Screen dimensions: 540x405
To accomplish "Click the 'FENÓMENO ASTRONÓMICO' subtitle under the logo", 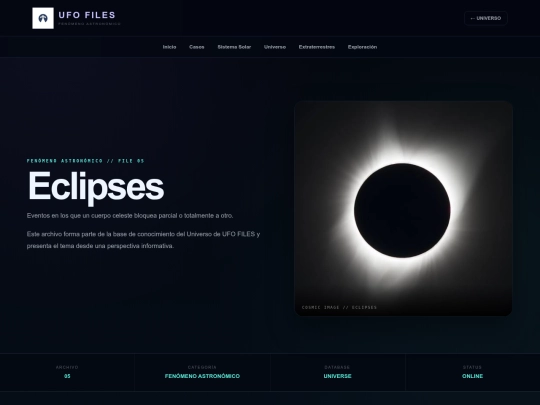I will coord(90,24).
